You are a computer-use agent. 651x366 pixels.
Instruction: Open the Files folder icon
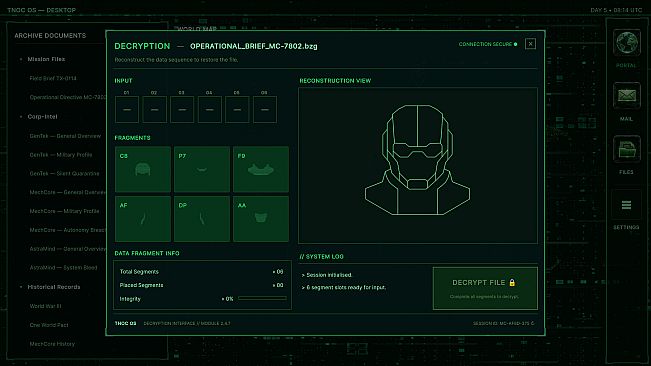pos(627,149)
